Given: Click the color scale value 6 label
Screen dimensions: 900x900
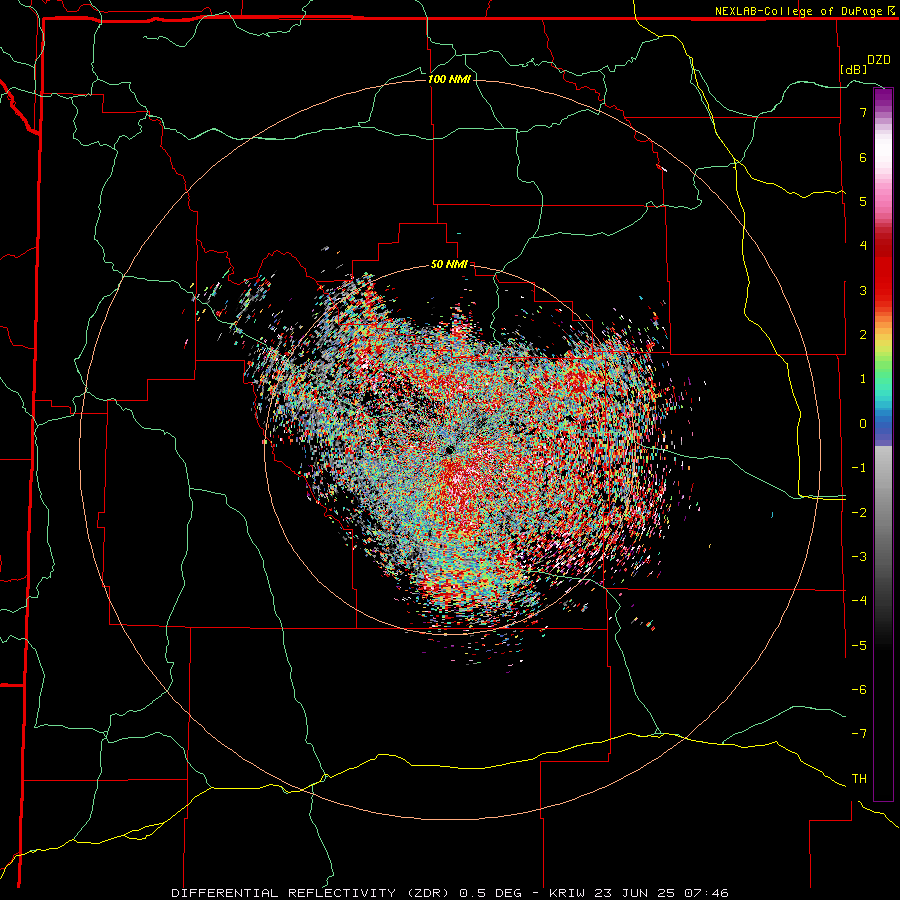Looking at the screenshot, I should click(x=863, y=157).
